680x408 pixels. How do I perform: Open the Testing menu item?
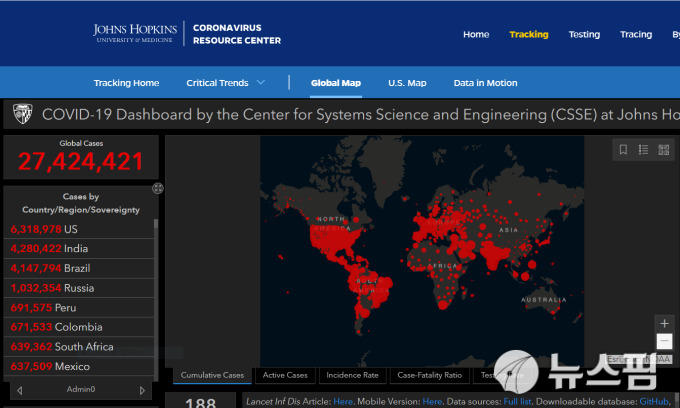click(584, 34)
